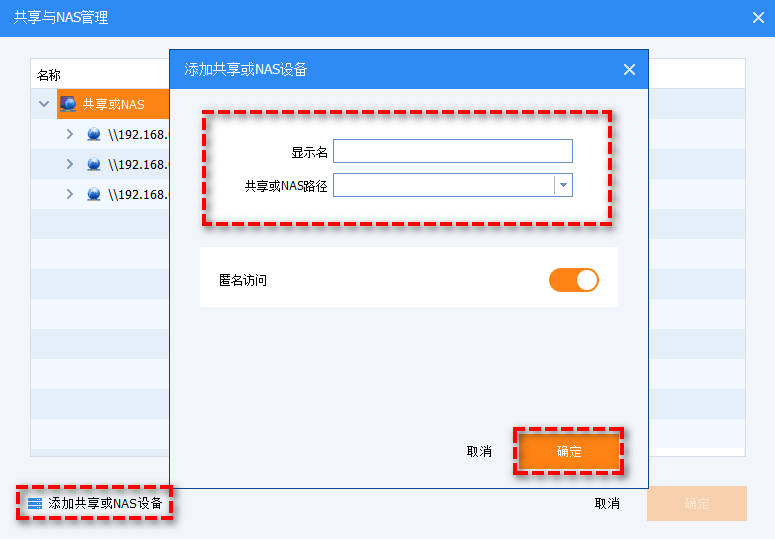Click the third \\192.168 entry's network icon
This screenshot has height=539, width=775.
[94, 194]
